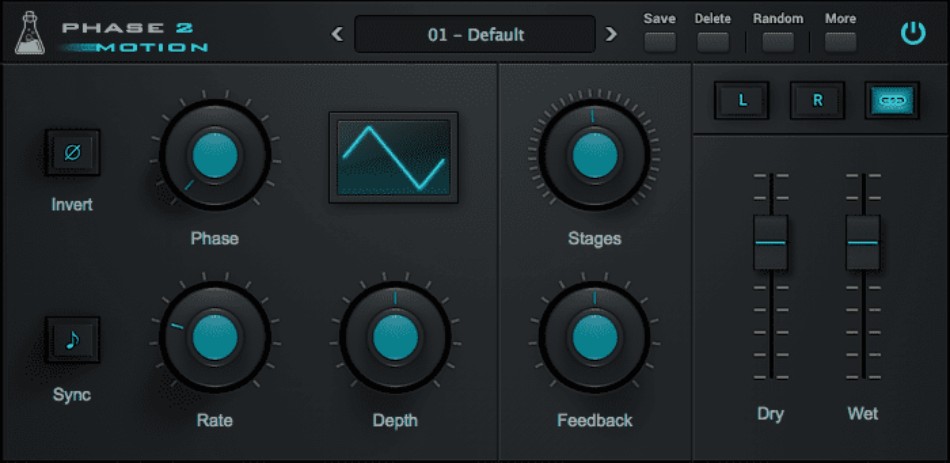Image resolution: width=950 pixels, height=463 pixels.
Task: Enable tempo Sync note button
Action: coord(73,340)
